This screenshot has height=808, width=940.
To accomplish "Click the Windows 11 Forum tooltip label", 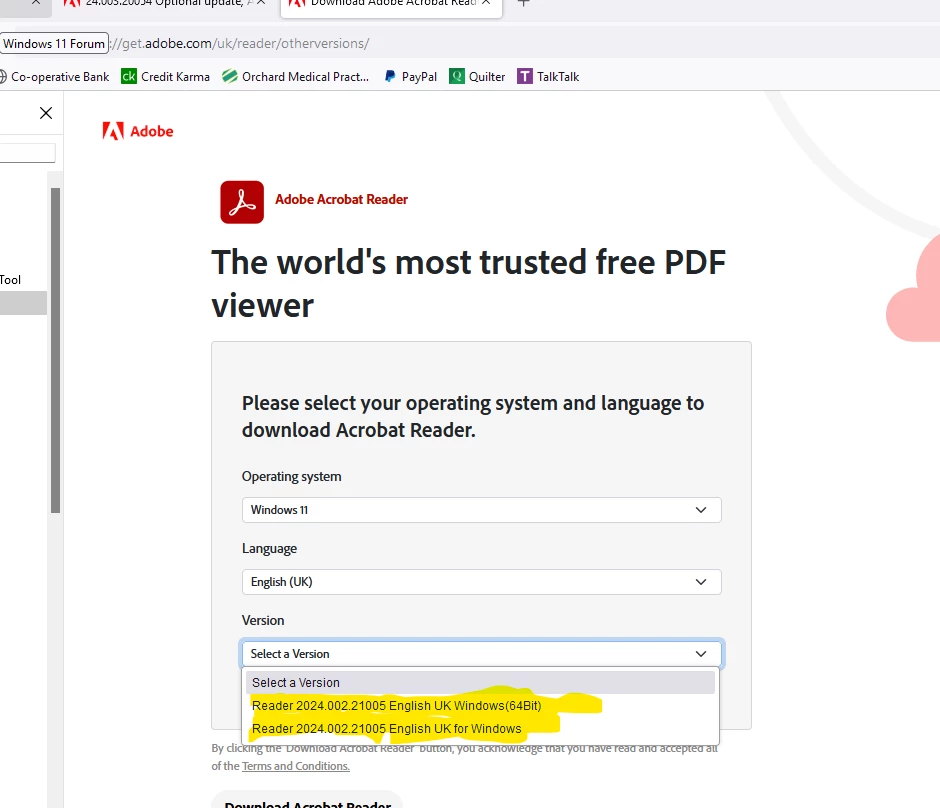I will 54,44.
